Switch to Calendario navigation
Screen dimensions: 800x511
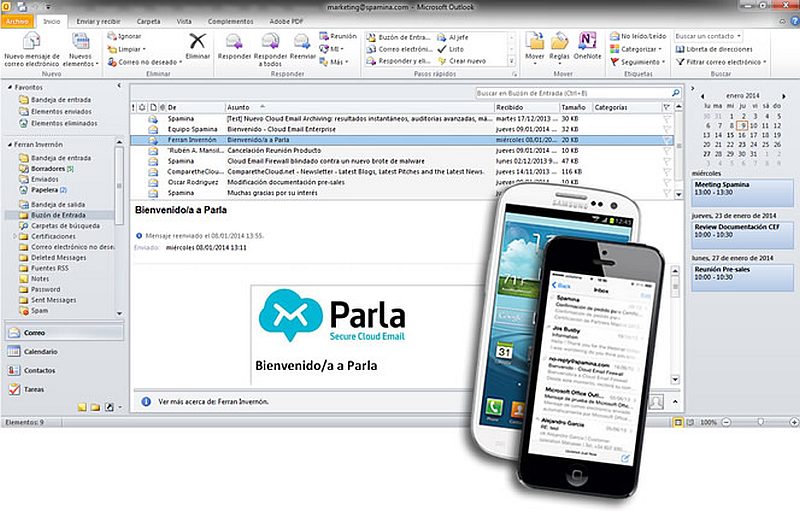point(64,351)
